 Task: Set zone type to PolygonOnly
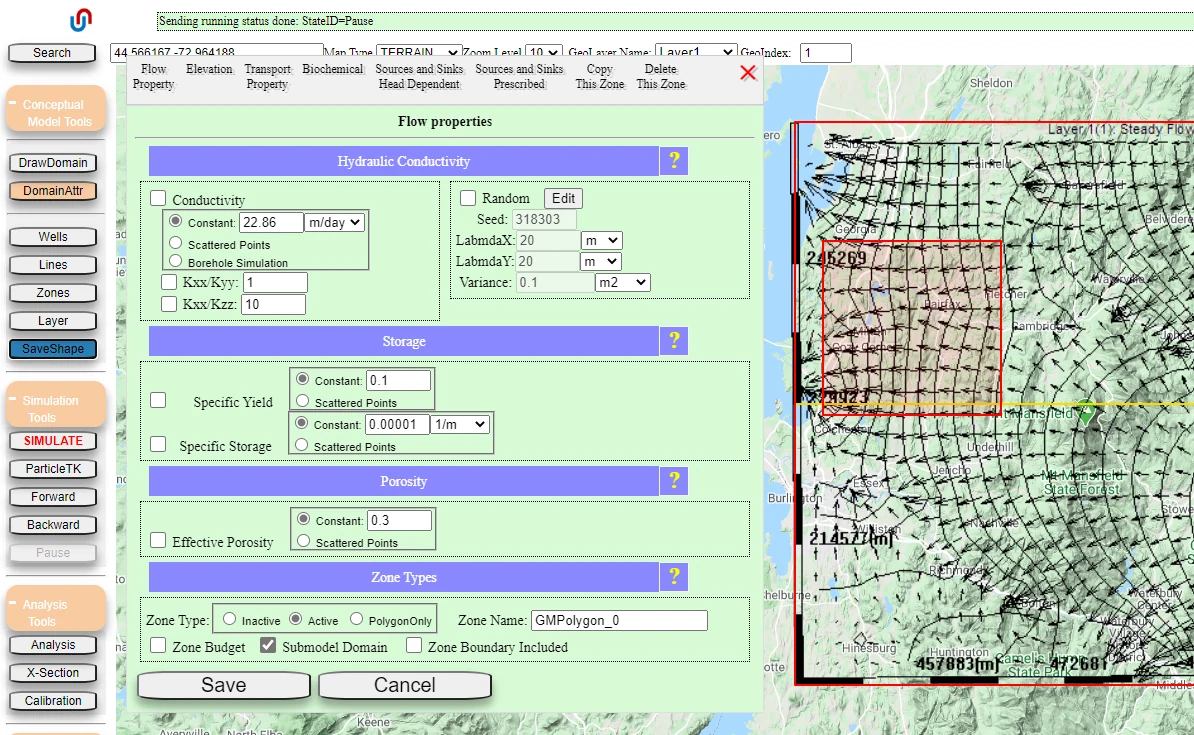356,619
